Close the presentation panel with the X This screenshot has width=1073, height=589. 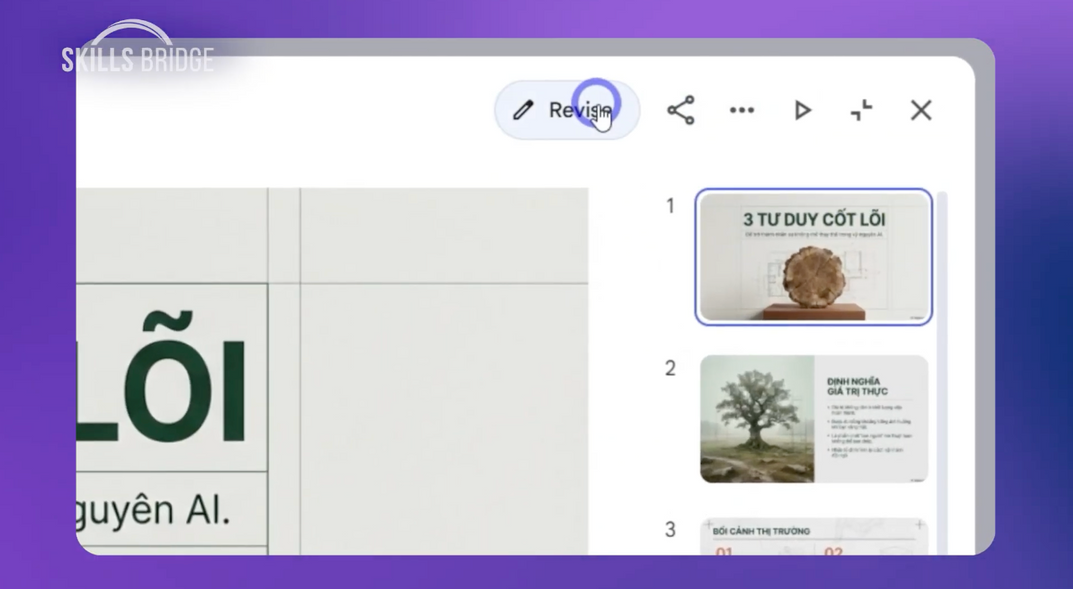click(x=921, y=110)
